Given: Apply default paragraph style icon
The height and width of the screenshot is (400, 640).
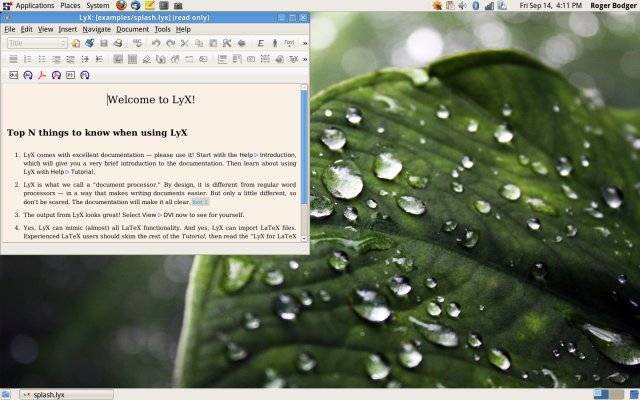Looking at the screenshot, I should [13, 59].
